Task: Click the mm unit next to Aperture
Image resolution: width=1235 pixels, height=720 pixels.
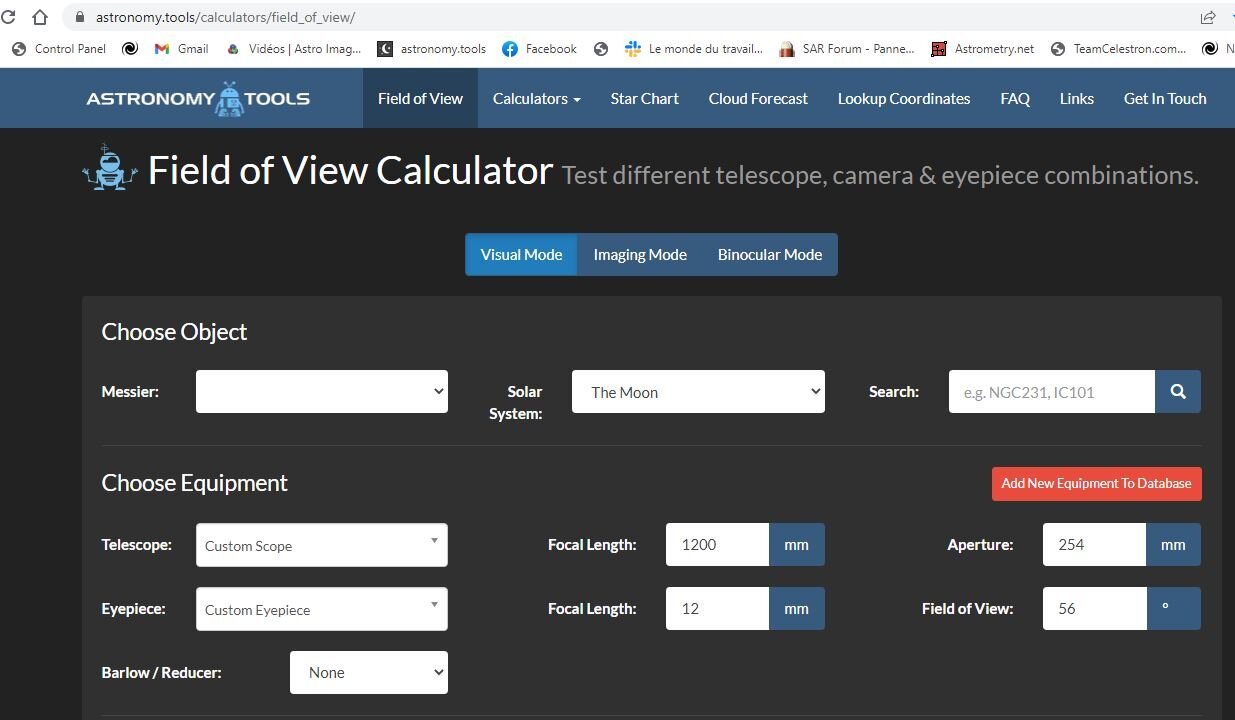Action: 1173,545
